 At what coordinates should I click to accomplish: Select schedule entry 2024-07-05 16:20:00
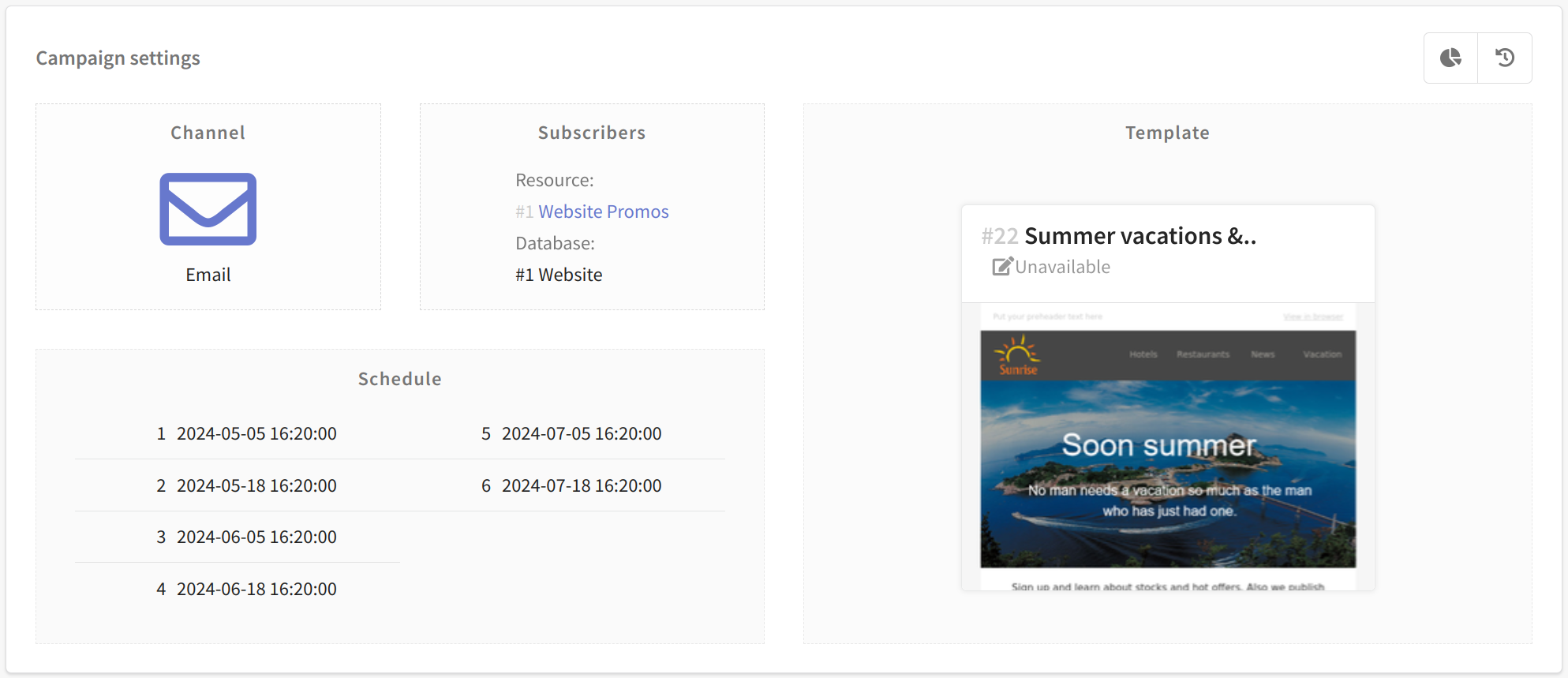[582, 433]
